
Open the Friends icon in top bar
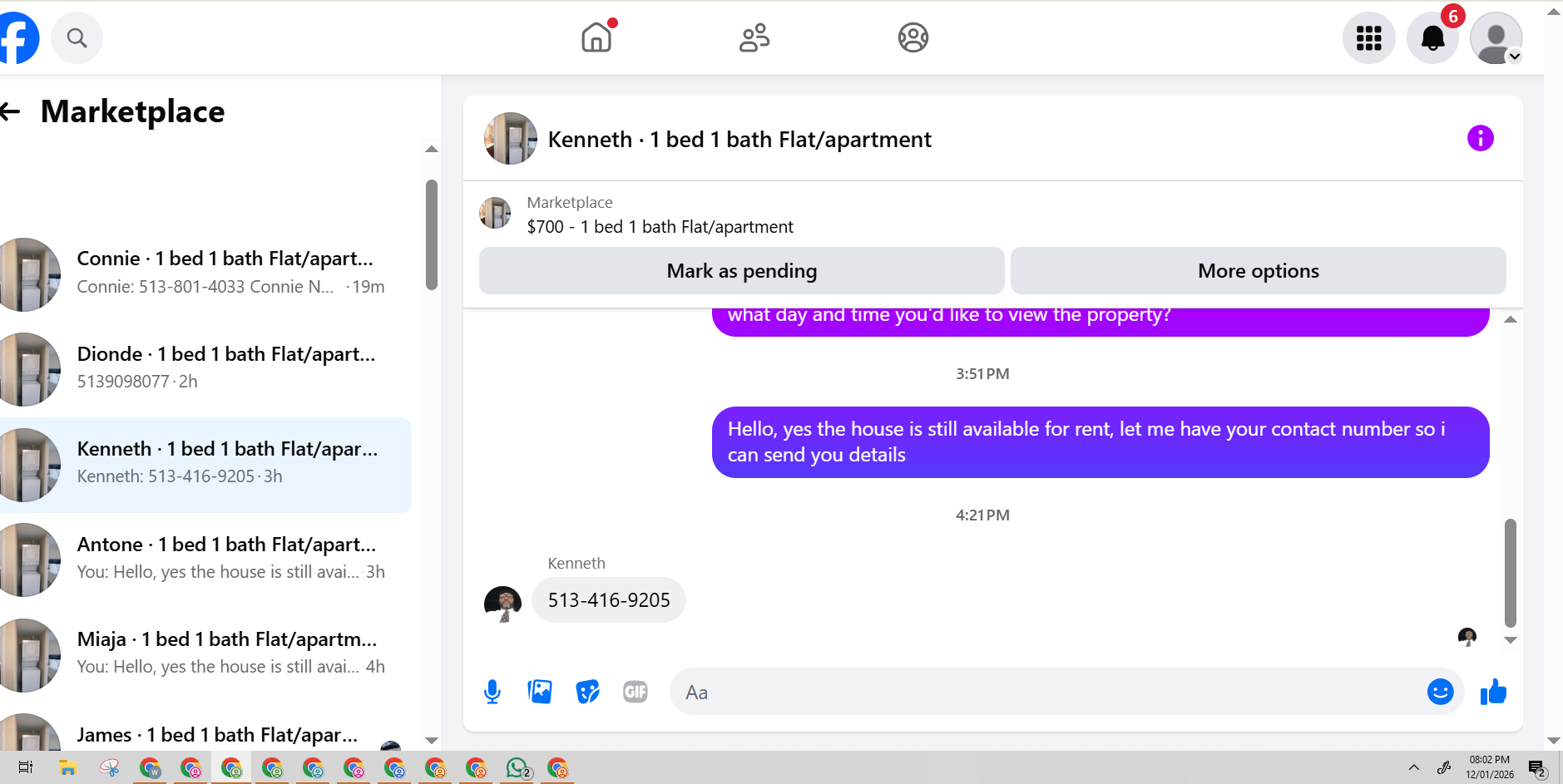754,37
